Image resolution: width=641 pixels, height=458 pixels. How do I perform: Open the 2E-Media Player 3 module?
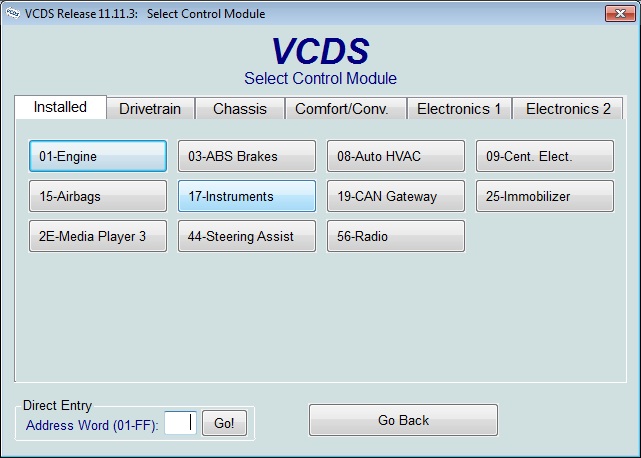click(98, 236)
